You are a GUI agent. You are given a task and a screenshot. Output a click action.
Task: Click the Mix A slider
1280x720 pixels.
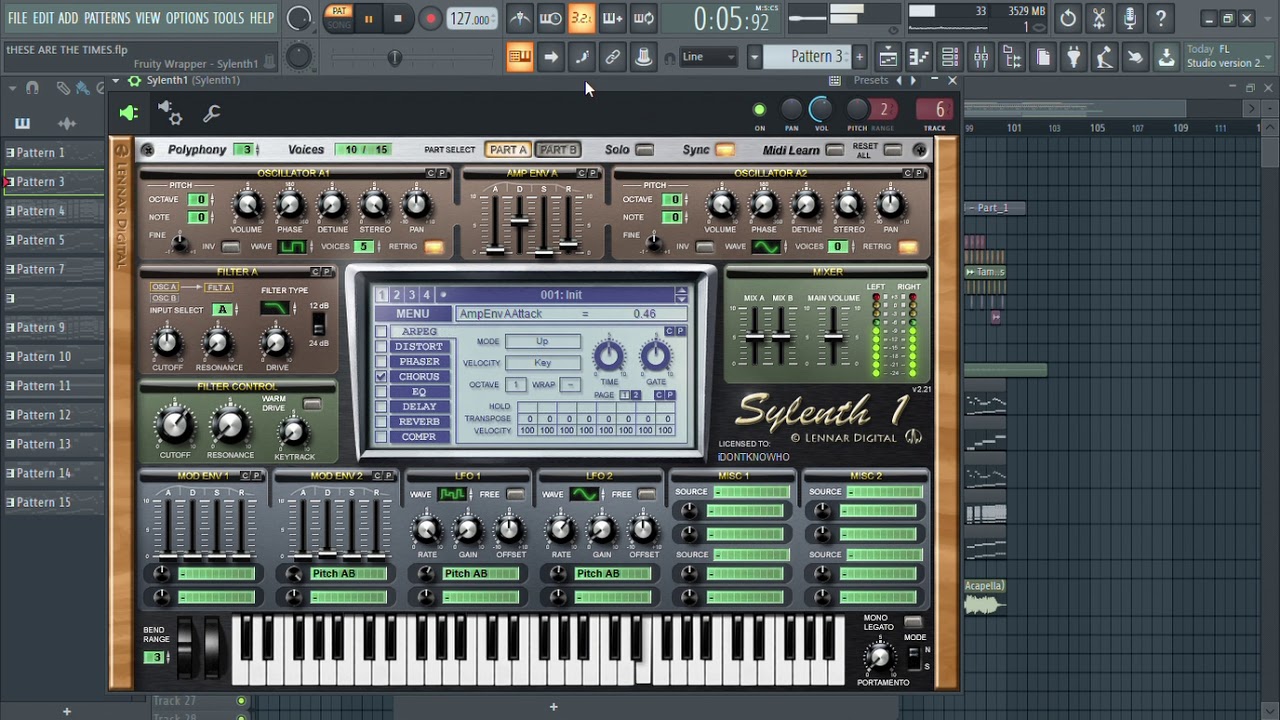[754, 335]
